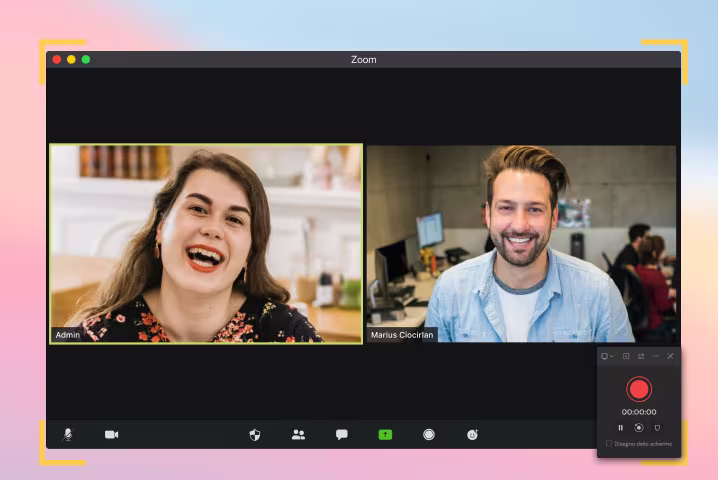Minimize the recorder panel
Screen dimensions: 718x480
point(656,356)
